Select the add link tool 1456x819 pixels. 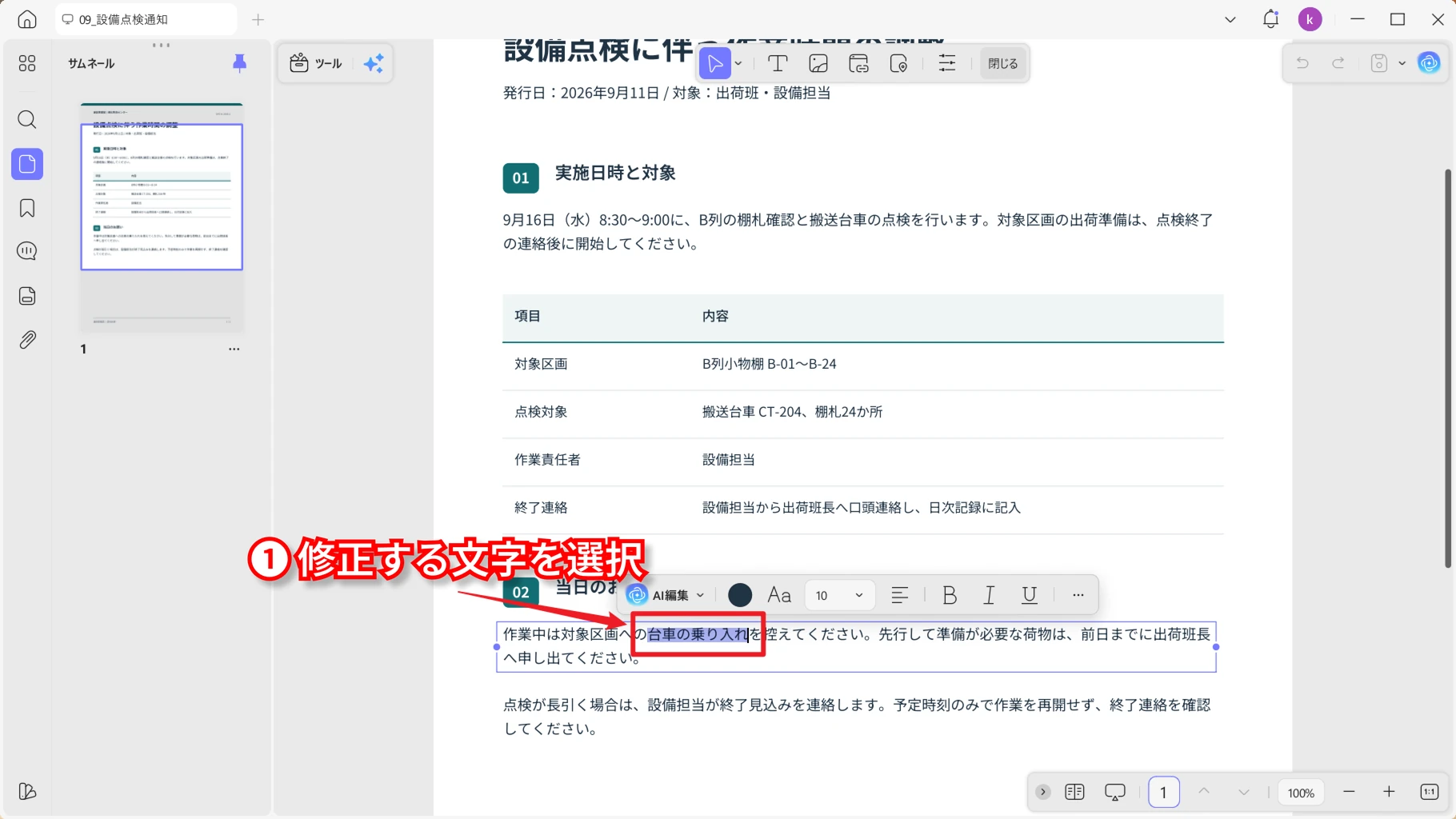click(858, 63)
